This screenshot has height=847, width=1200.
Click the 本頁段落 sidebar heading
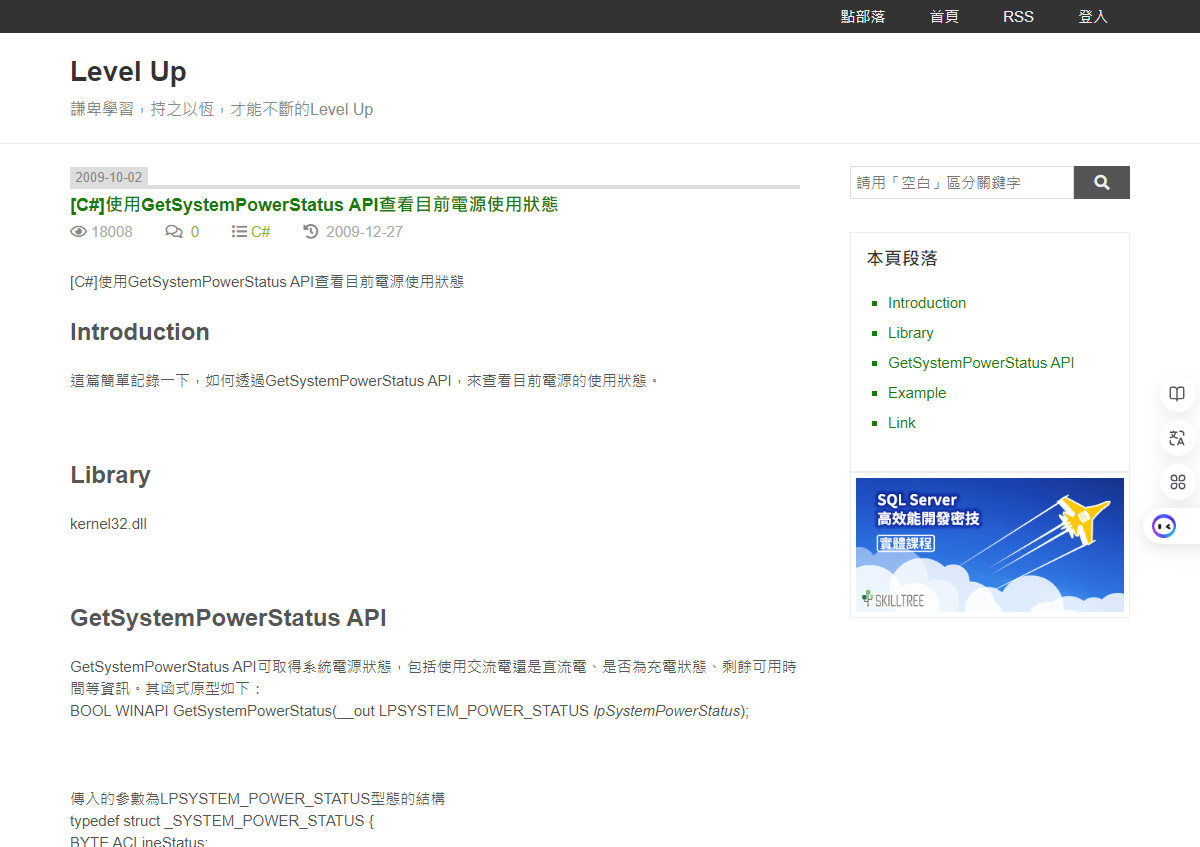click(902, 258)
